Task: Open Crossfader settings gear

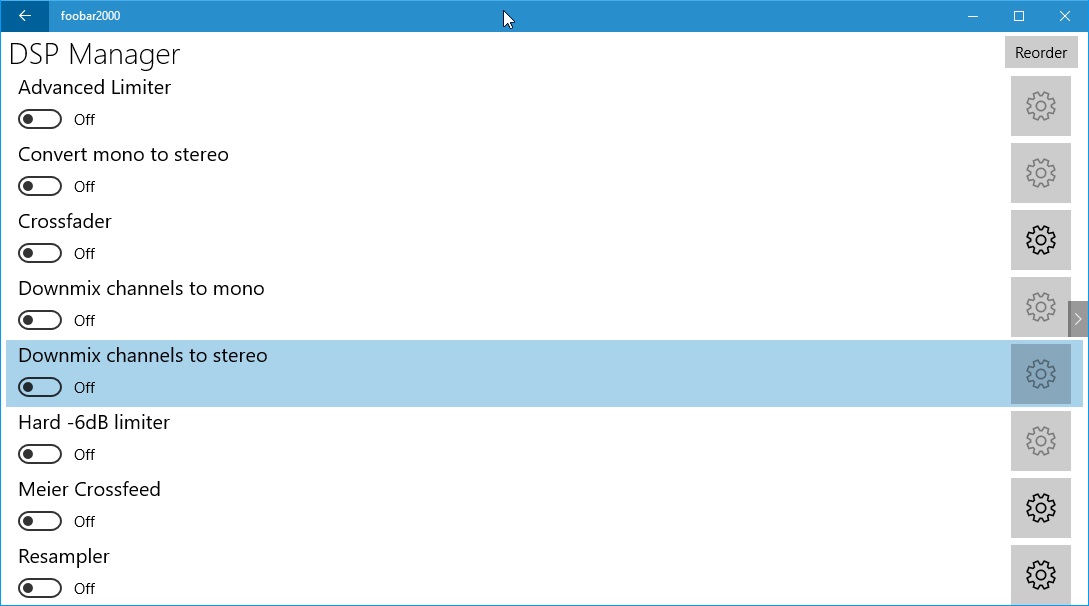Action: (x=1040, y=240)
